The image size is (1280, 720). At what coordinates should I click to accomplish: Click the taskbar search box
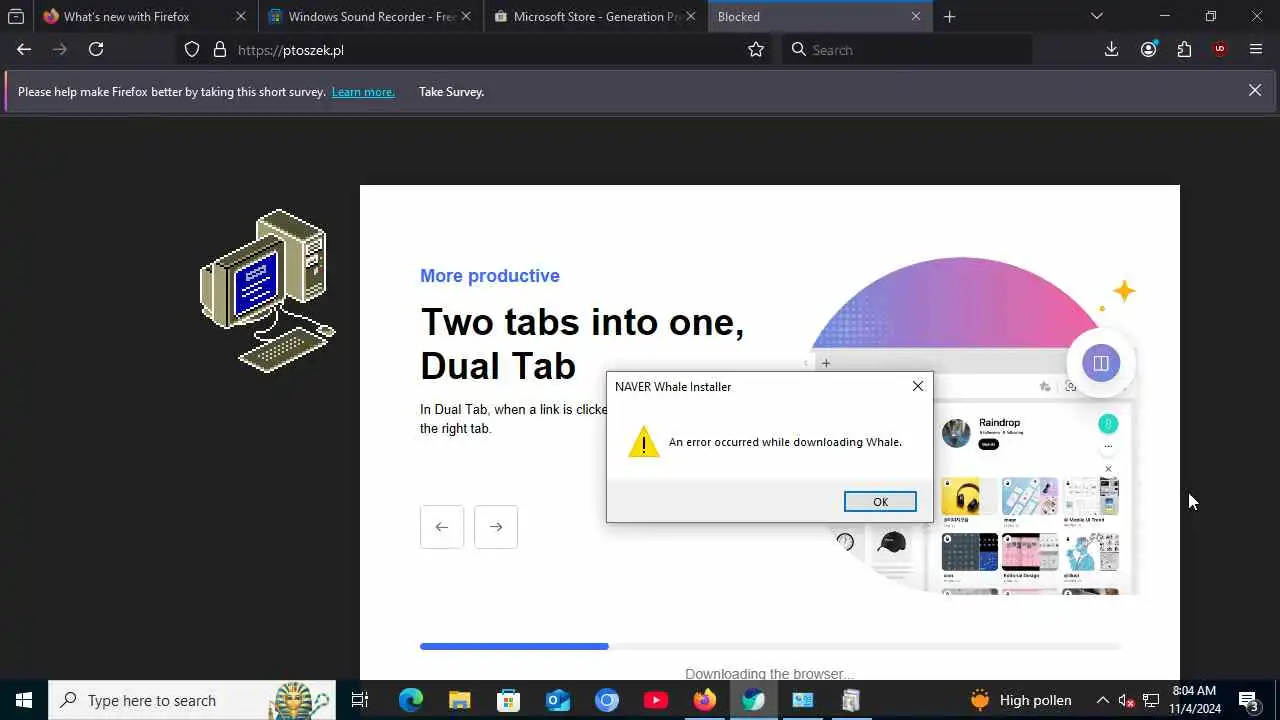coord(192,700)
